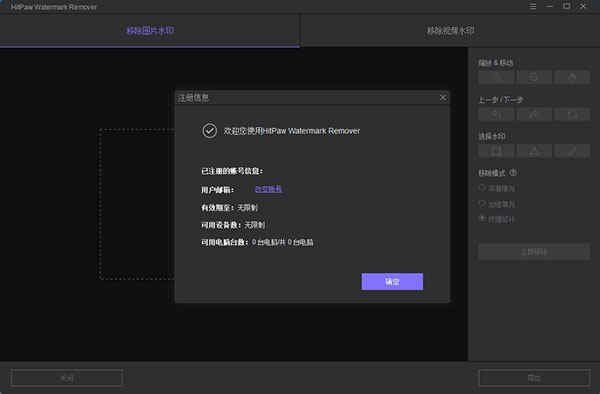Click the dashed image drop area
This screenshot has width=600, height=394.
[137, 204]
